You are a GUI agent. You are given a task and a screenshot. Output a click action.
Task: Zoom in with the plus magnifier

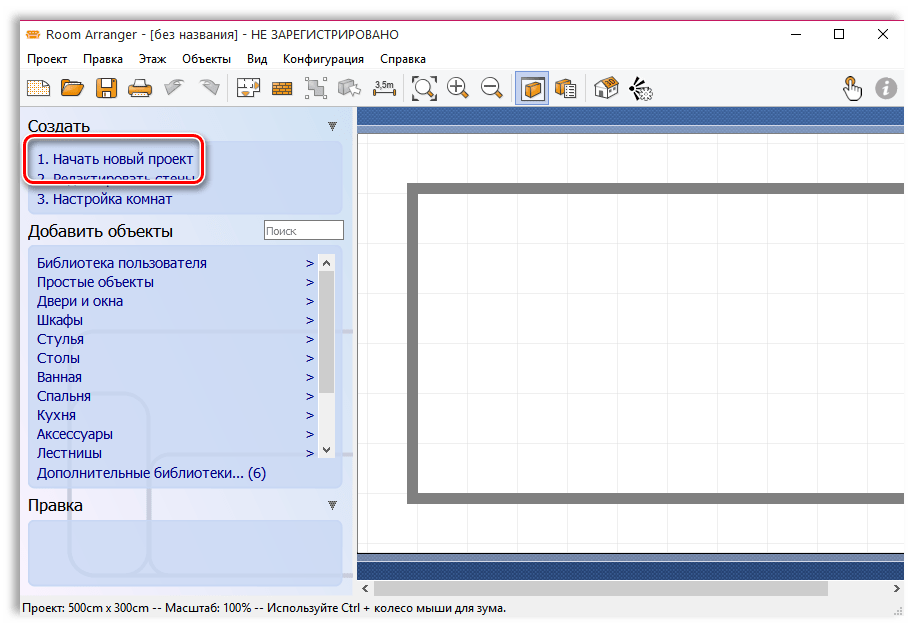tap(458, 88)
